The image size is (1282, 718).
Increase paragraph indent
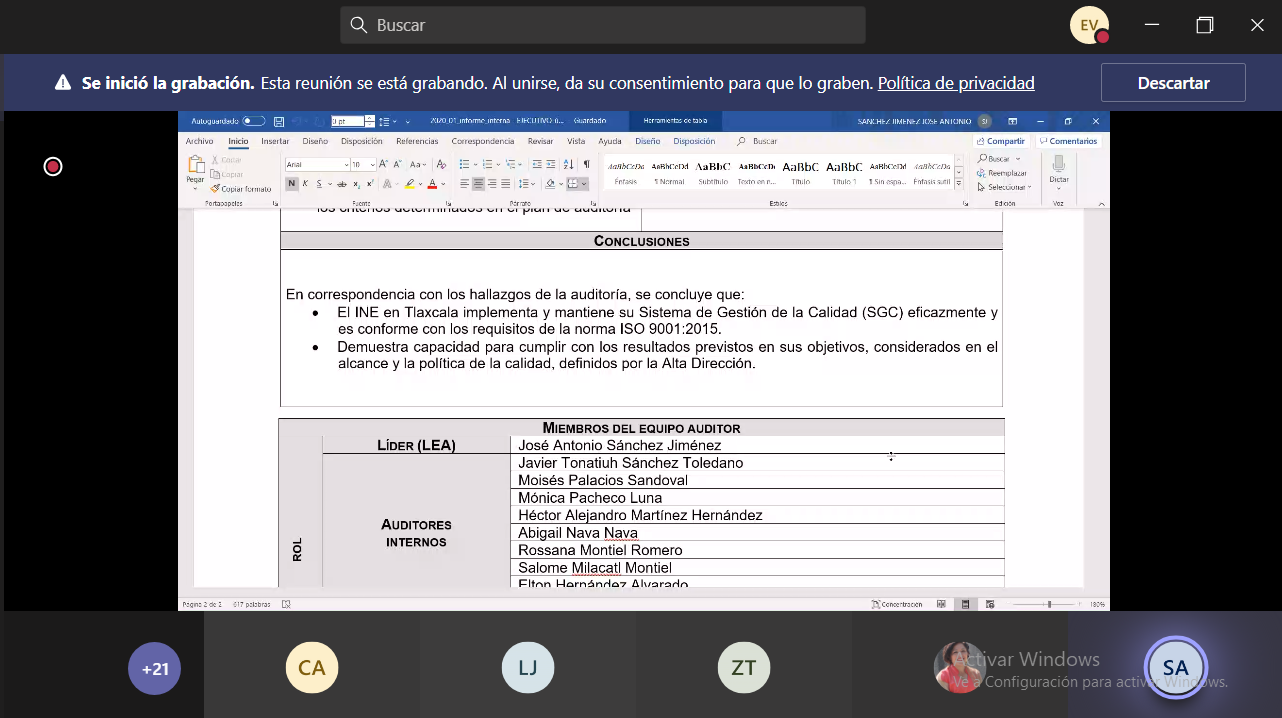click(551, 164)
